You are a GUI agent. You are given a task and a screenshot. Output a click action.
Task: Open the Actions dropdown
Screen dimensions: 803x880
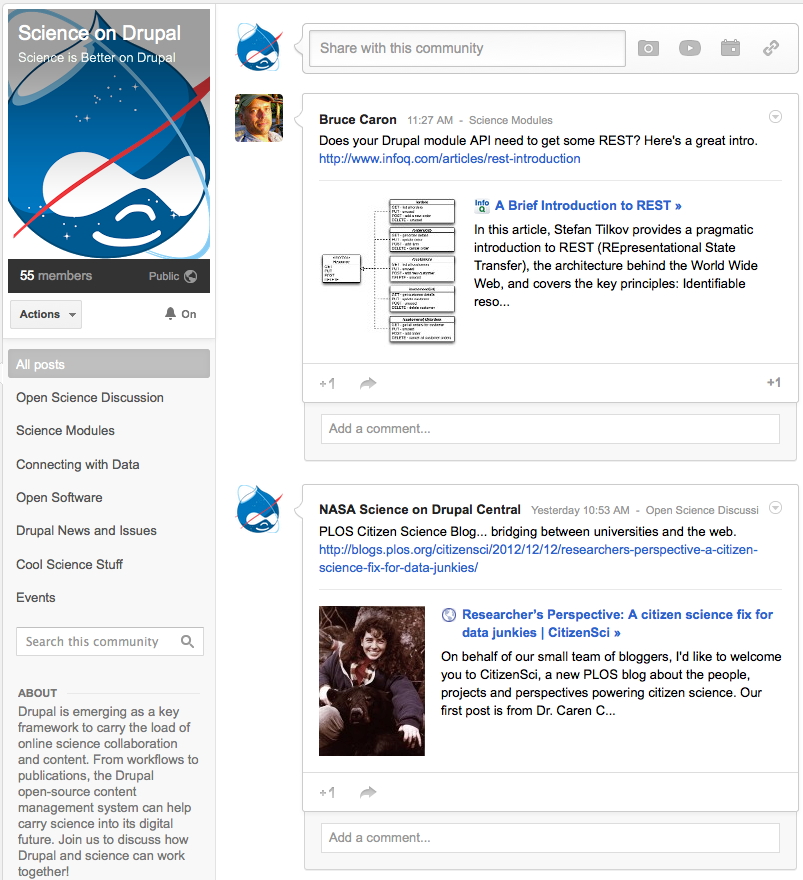45,314
